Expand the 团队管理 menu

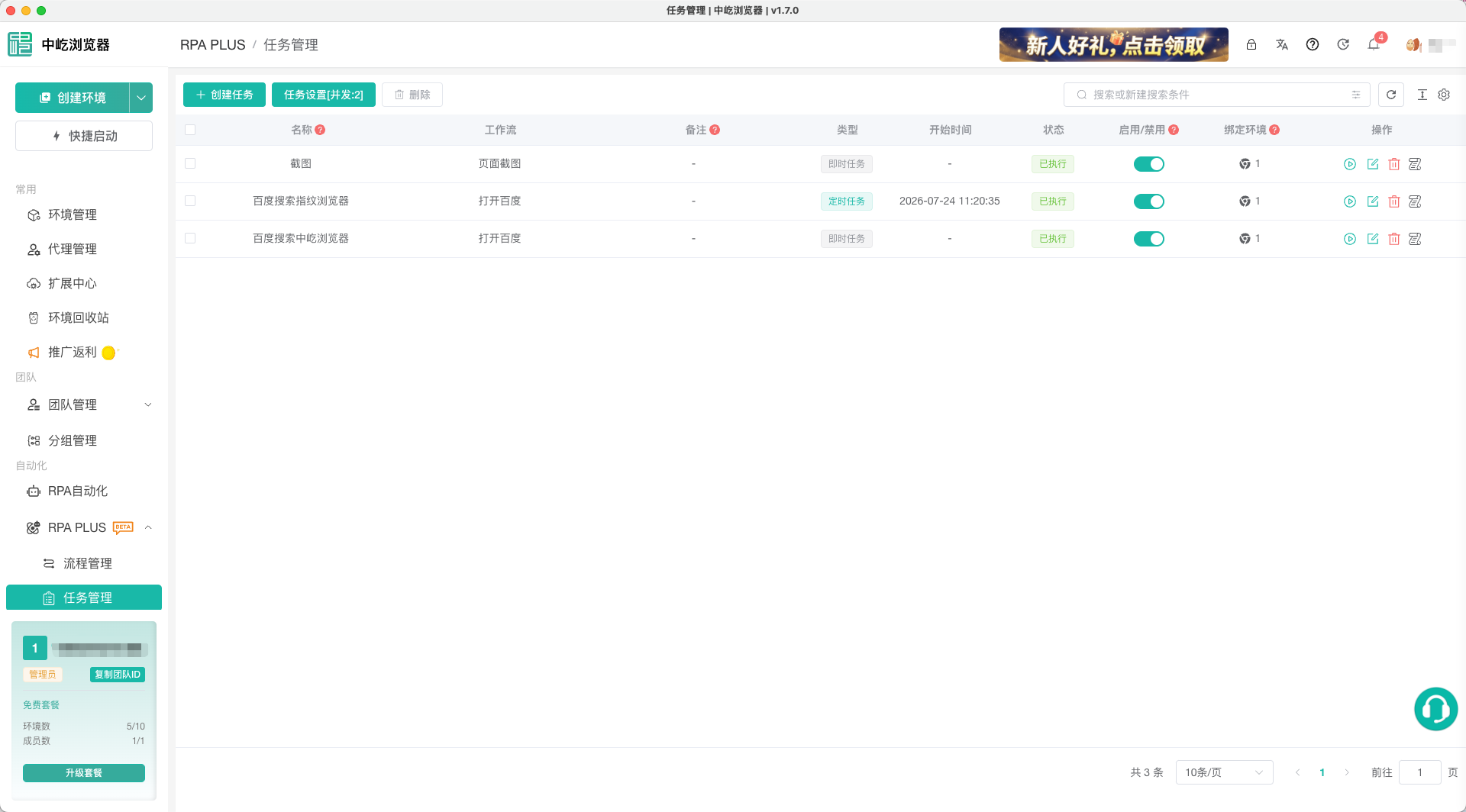(x=84, y=404)
